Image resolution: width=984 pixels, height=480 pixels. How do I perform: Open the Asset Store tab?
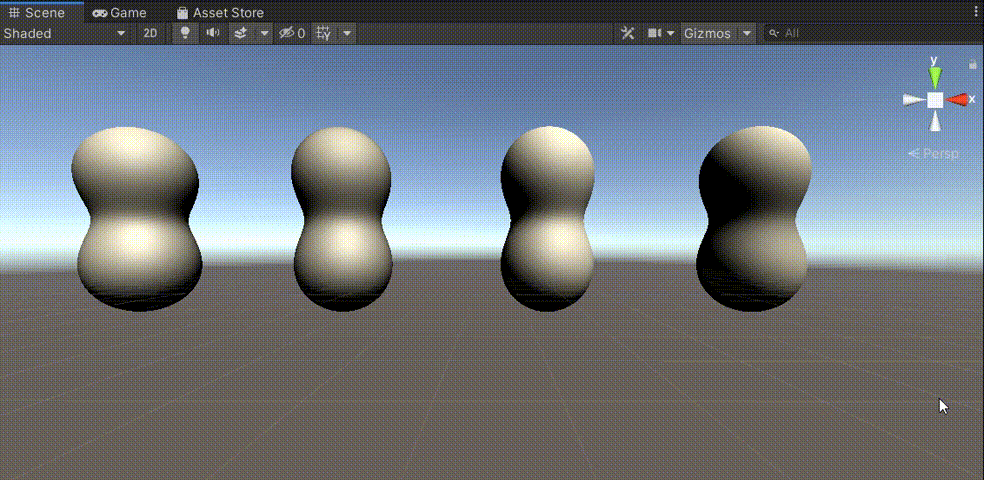(x=219, y=13)
